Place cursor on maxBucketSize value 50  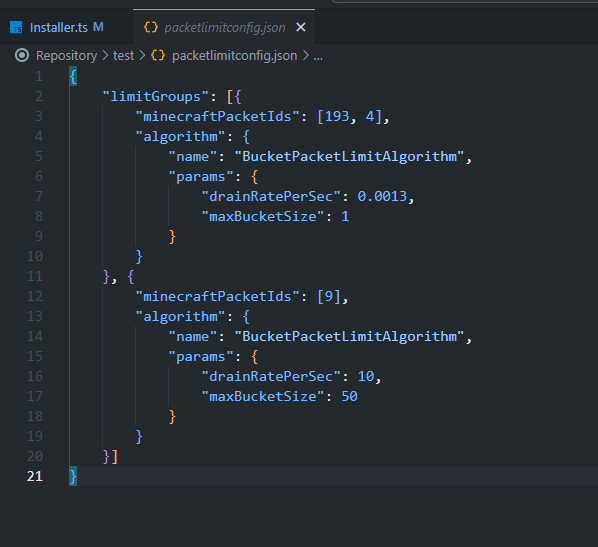[349, 396]
